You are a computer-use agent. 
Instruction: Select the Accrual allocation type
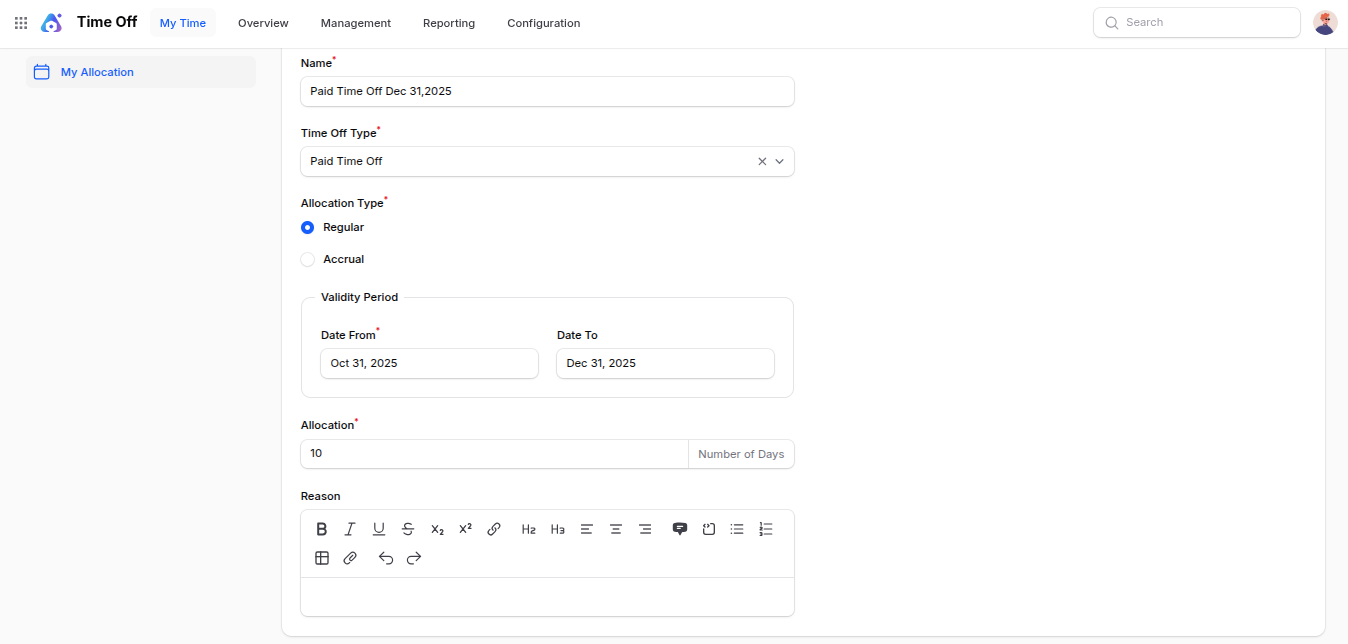coord(308,259)
